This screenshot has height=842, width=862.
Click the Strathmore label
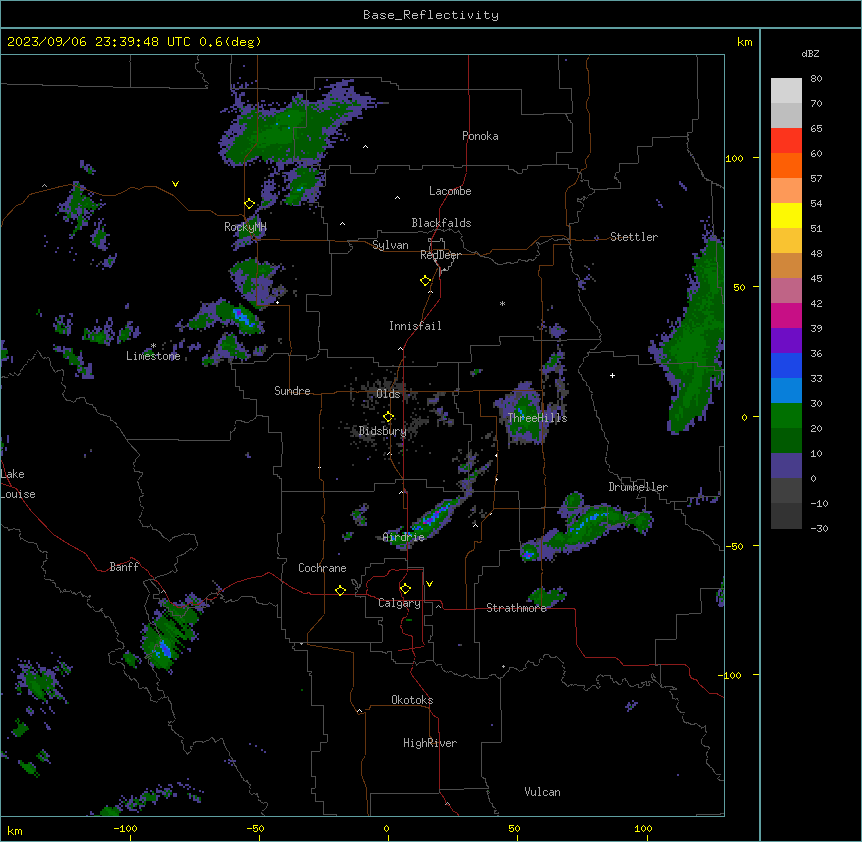516,608
